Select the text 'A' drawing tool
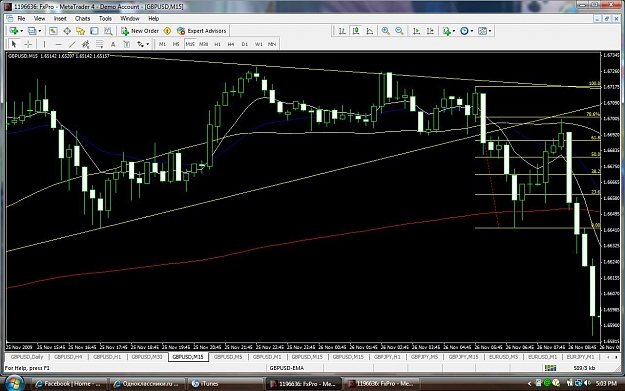Viewport: 625px width, 391px height. 113,44
